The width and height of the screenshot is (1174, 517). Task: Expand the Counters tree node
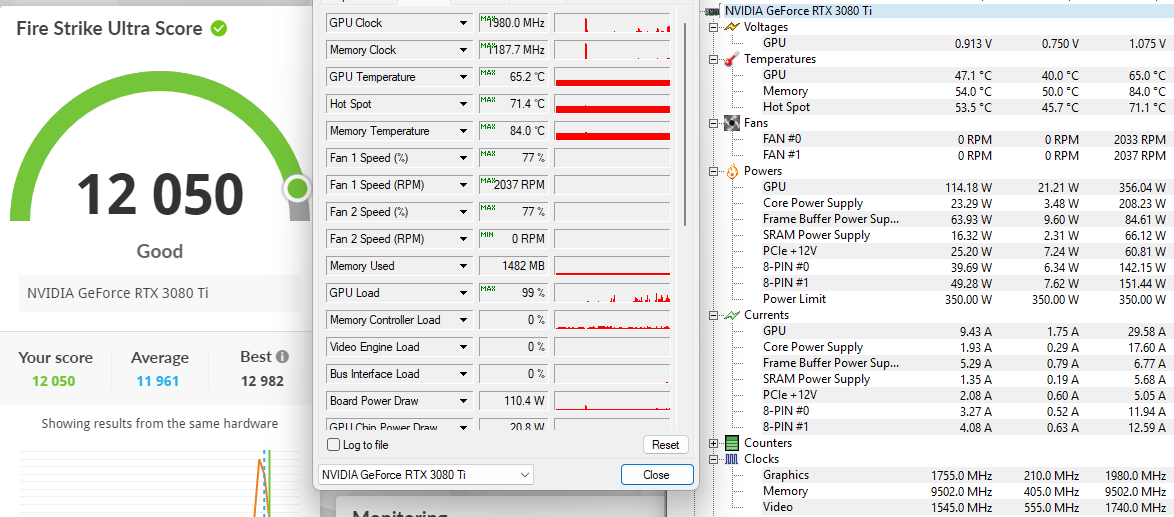click(713, 443)
